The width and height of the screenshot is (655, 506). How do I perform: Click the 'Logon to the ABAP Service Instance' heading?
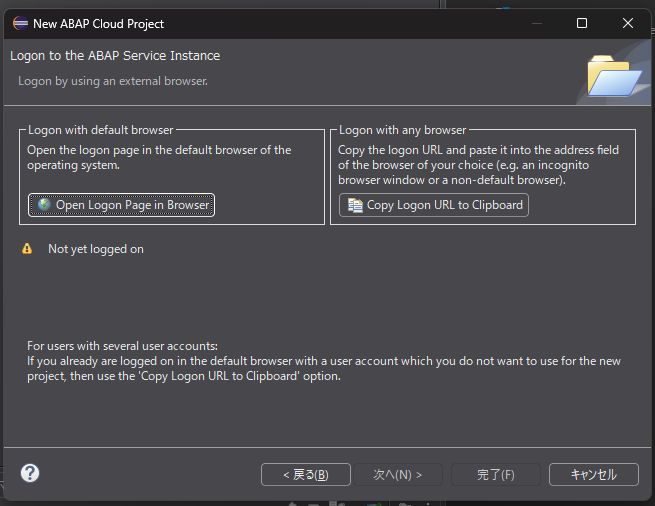(115, 56)
